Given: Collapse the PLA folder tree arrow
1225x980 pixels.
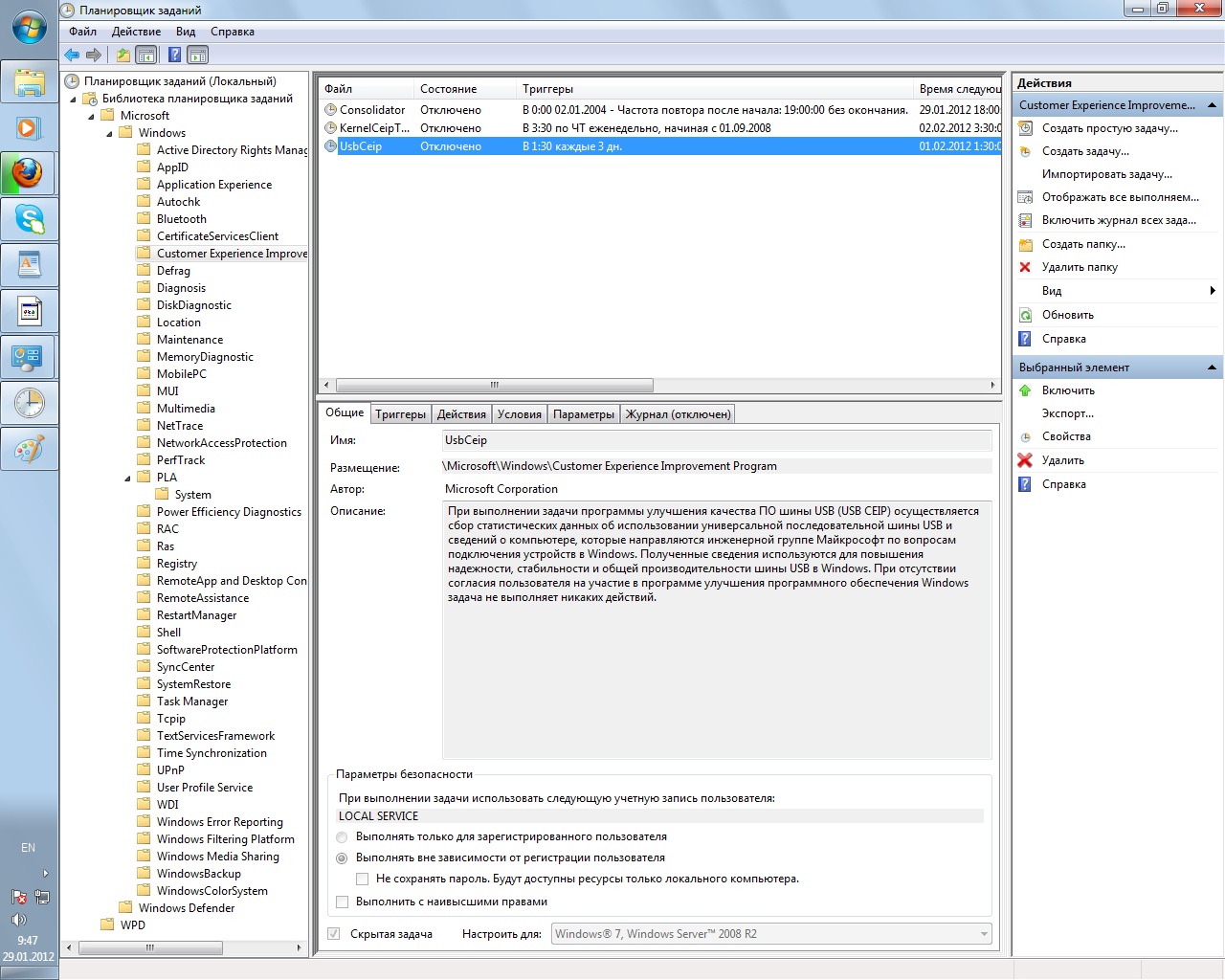Looking at the screenshot, I should [x=128, y=478].
